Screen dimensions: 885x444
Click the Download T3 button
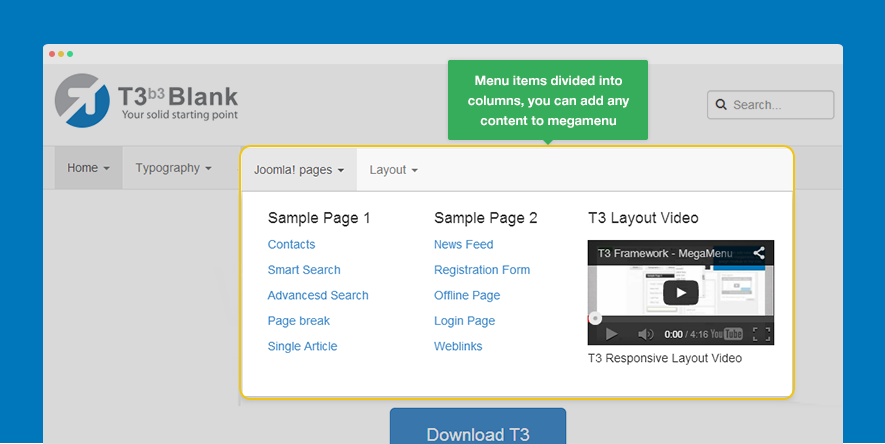[x=477, y=433]
